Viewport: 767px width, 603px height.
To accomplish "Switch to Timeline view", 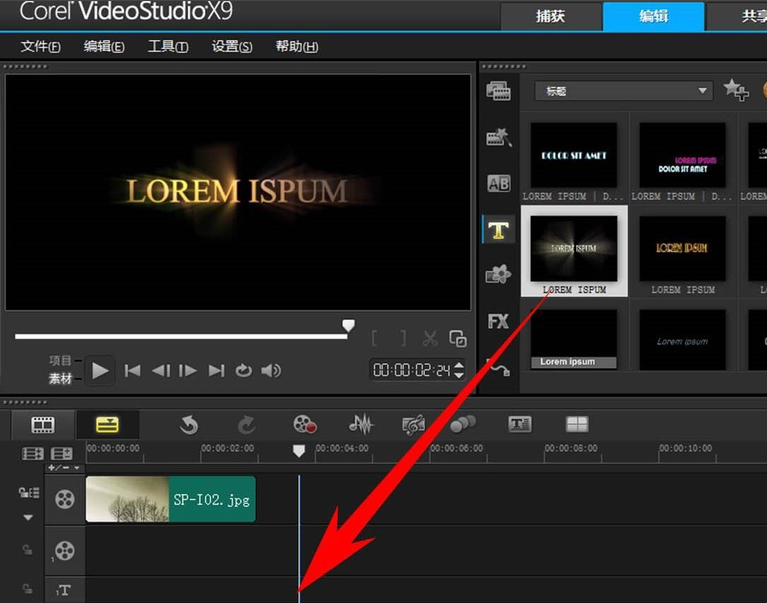I will pos(107,425).
